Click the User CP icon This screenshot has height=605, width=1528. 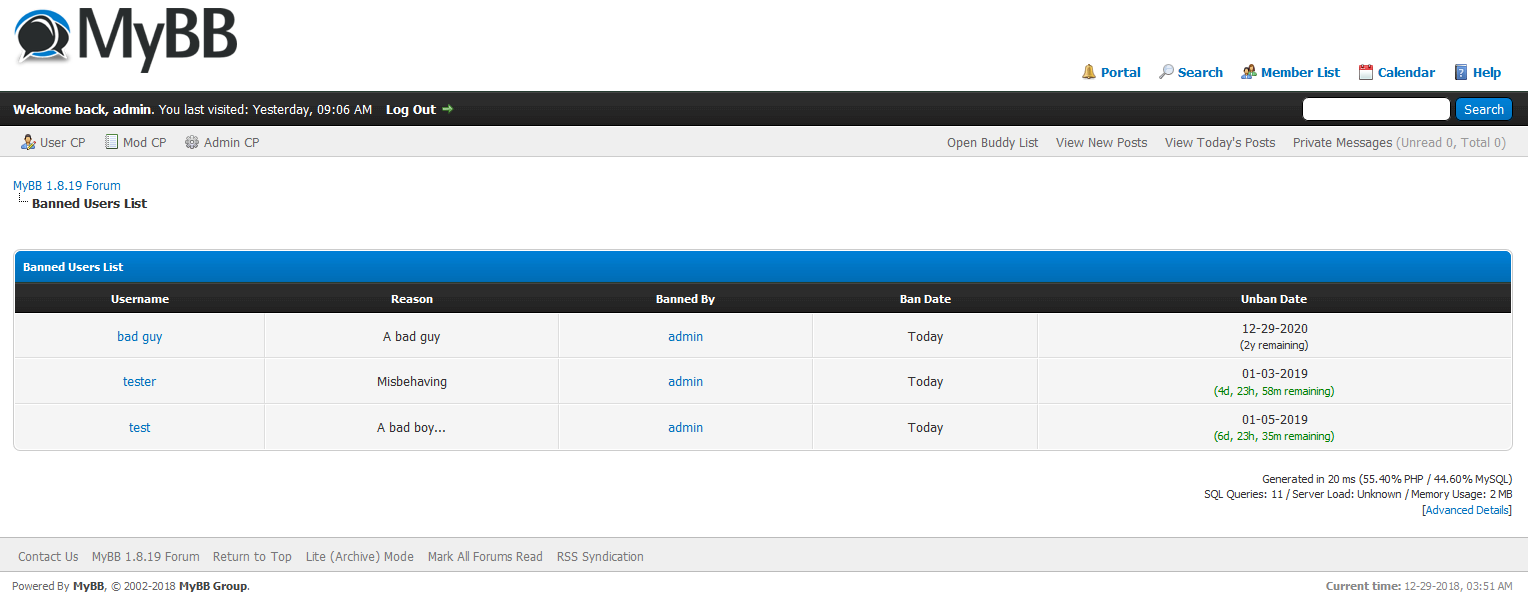(28, 142)
